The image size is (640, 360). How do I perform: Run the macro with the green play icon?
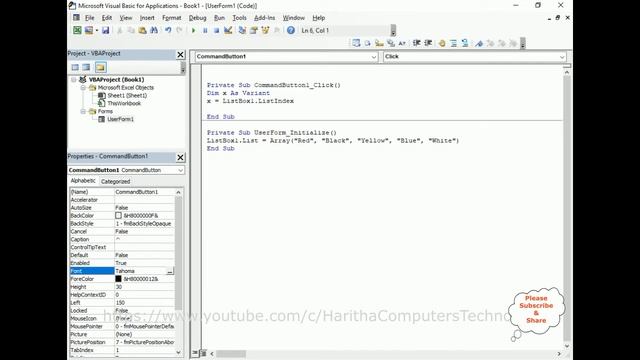coord(193,30)
